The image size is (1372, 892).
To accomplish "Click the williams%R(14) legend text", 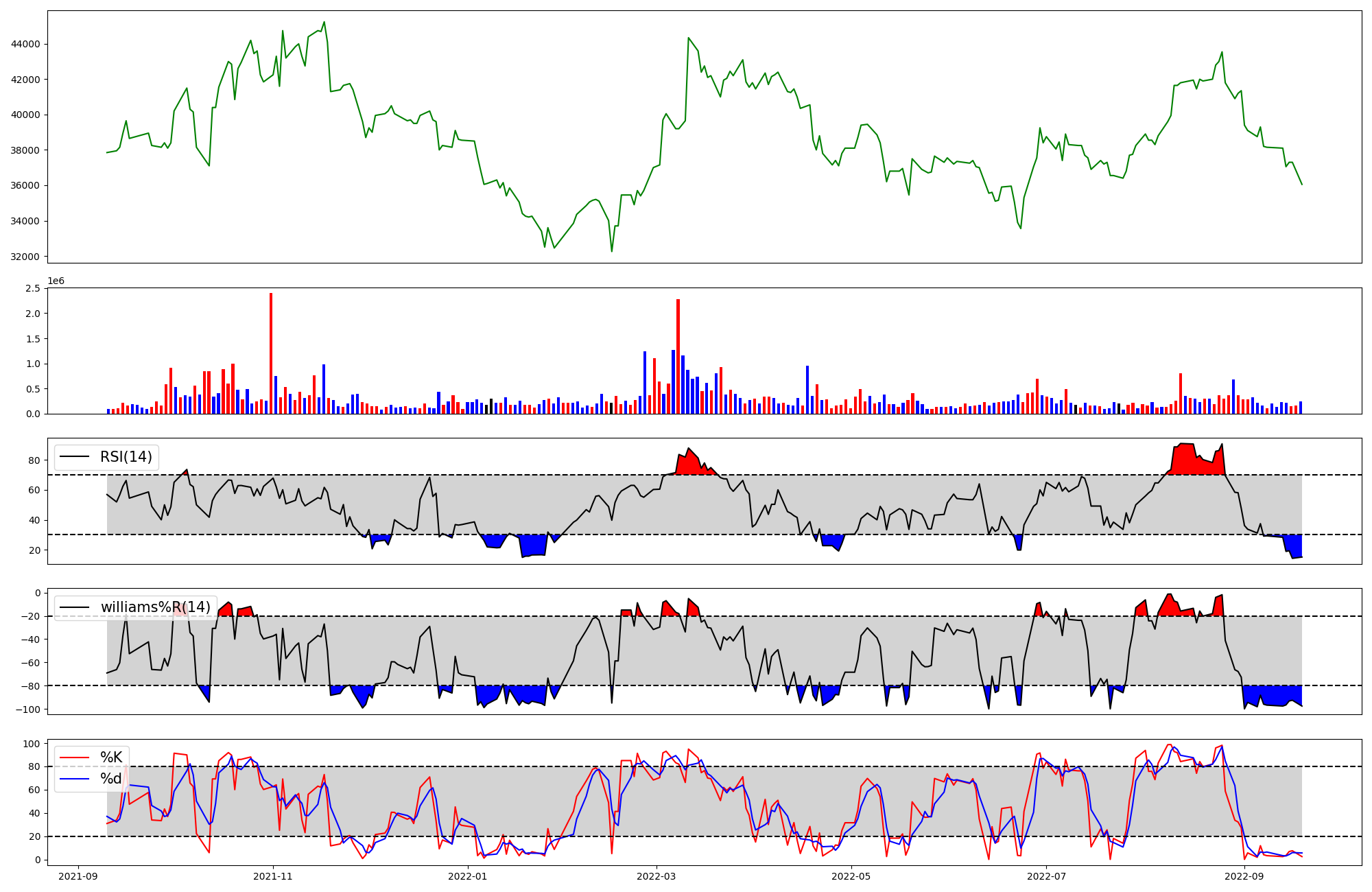I will click(156, 607).
